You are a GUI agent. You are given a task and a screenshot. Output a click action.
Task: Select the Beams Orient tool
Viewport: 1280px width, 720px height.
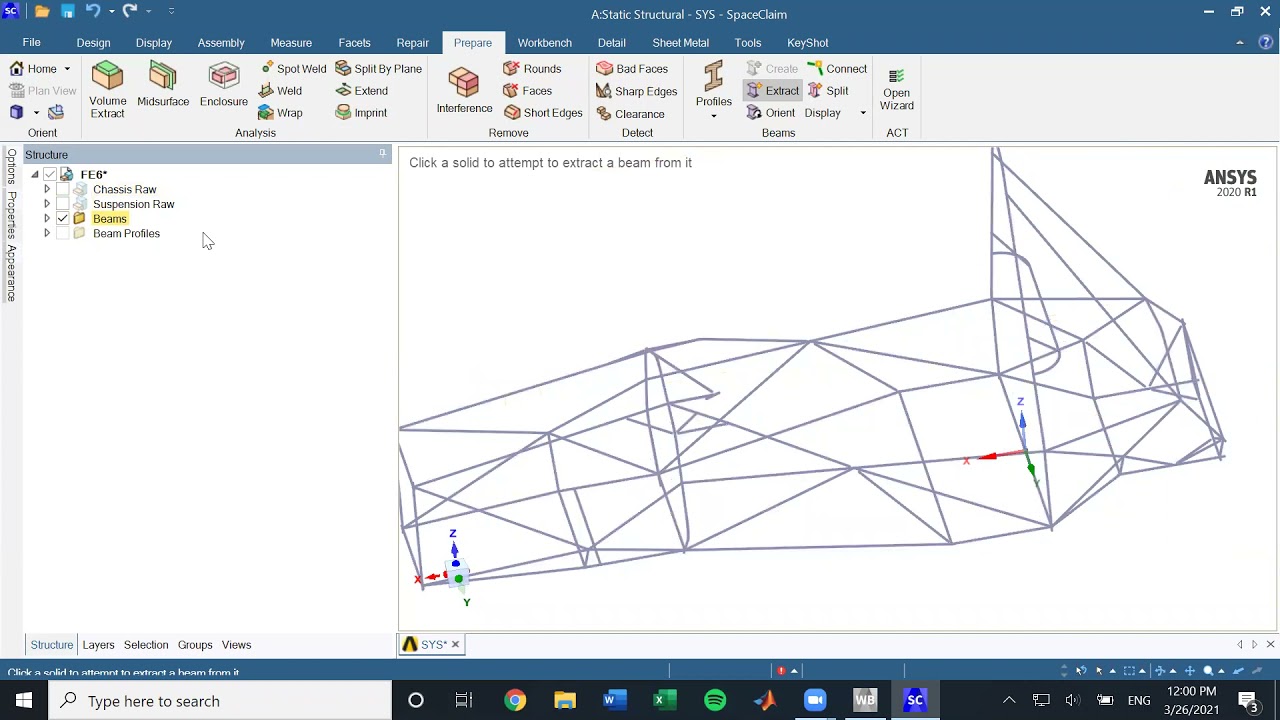(770, 113)
